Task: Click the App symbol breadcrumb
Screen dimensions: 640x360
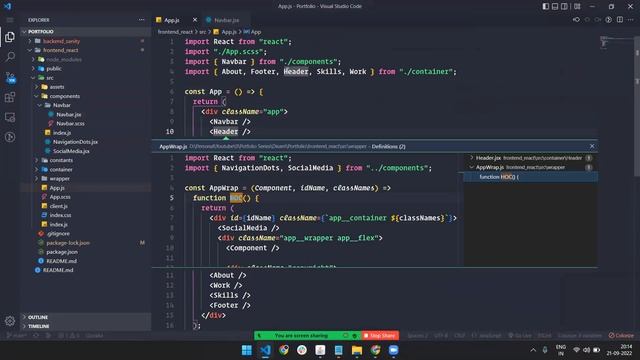Action: 252,32
